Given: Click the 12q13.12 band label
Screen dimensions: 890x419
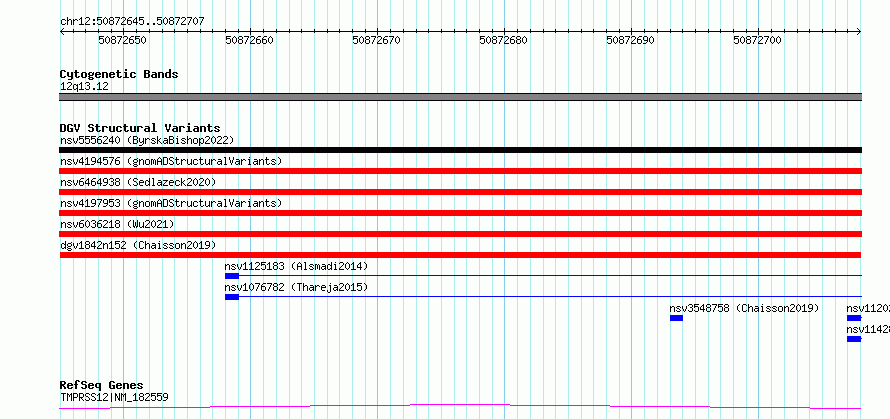Looking at the screenshot, I should 84,87.
